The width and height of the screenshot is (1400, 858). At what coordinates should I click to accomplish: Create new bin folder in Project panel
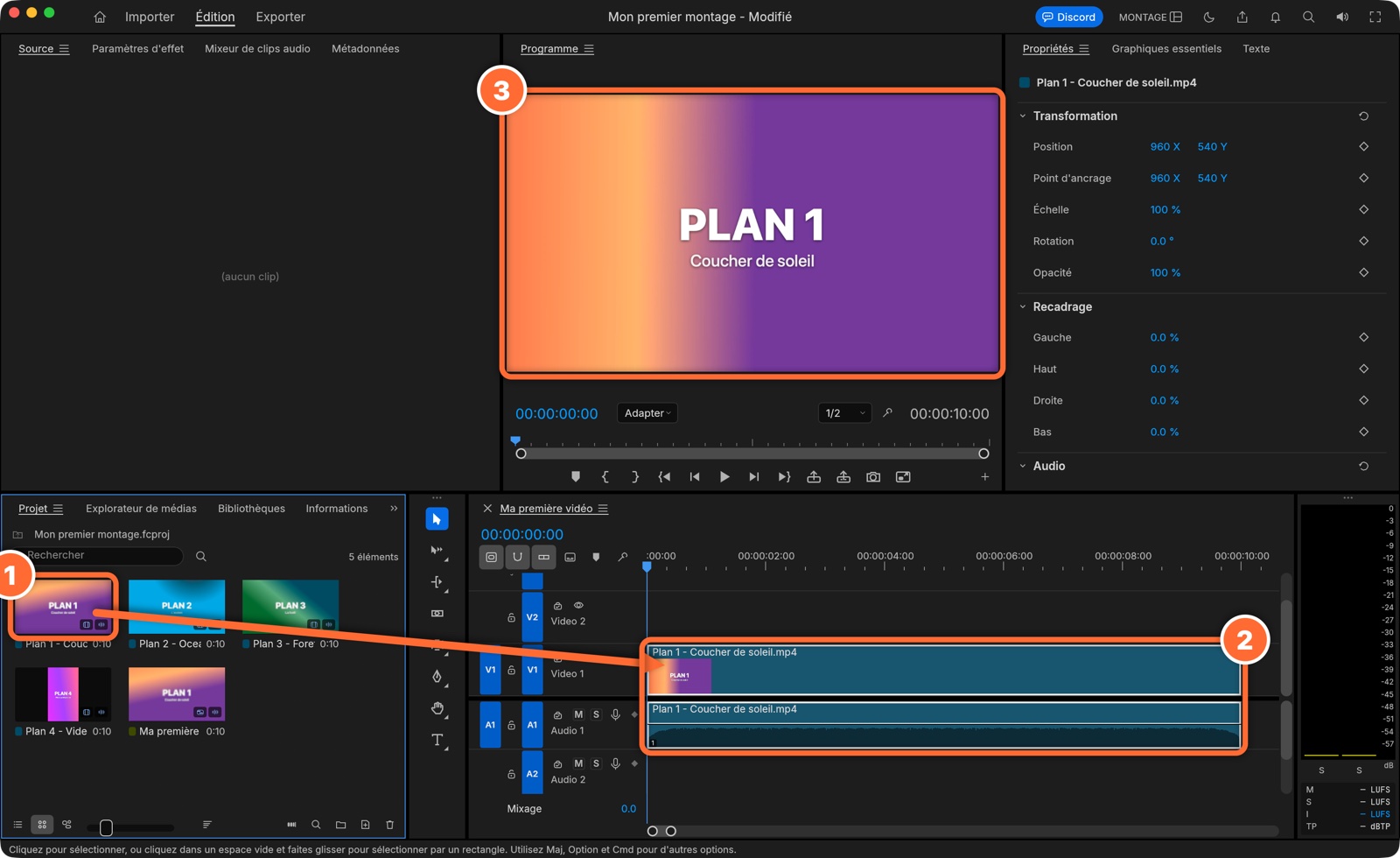(x=340, y=825)
